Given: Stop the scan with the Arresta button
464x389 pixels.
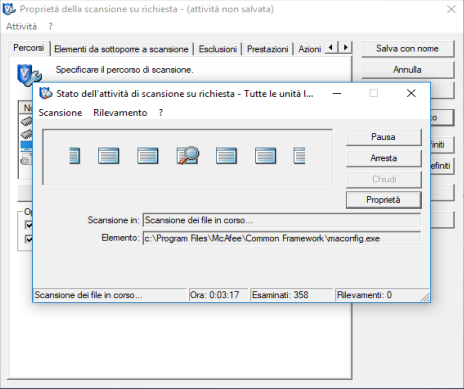Looking at the screenshot, I should coord(384,158).
